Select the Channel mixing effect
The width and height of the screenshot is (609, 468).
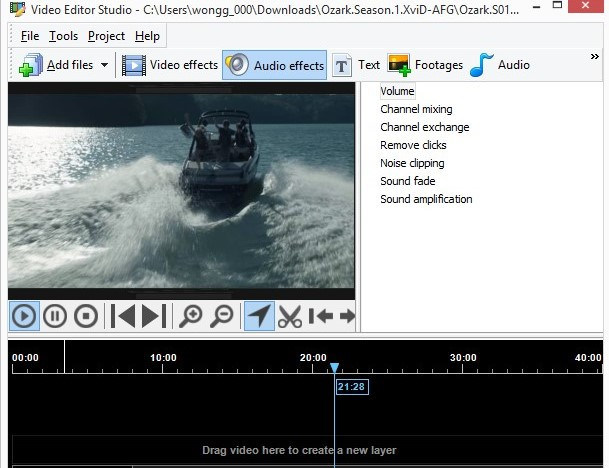click(416, 109)
